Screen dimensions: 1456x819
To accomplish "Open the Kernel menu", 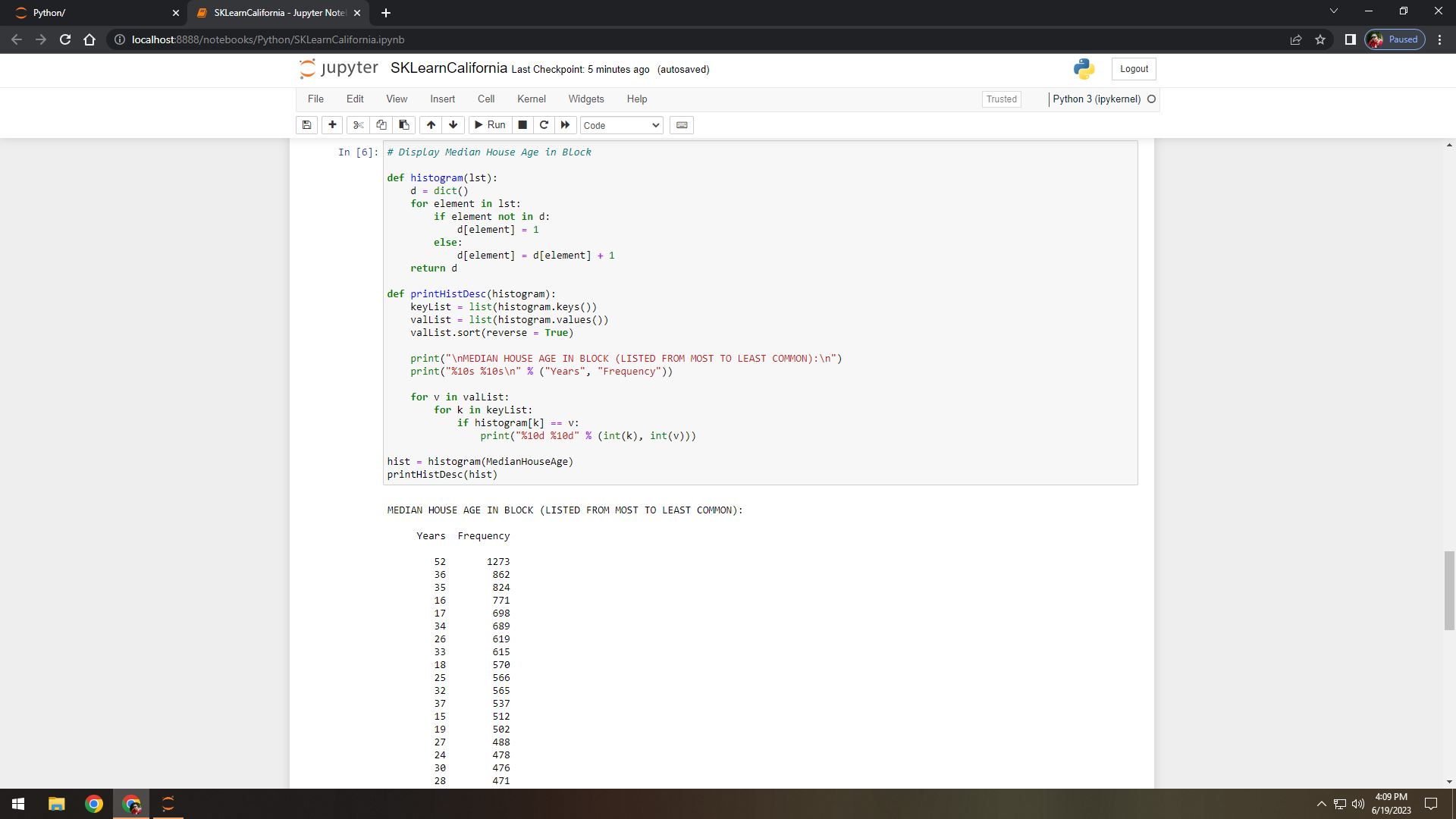I will pos(531,99).
